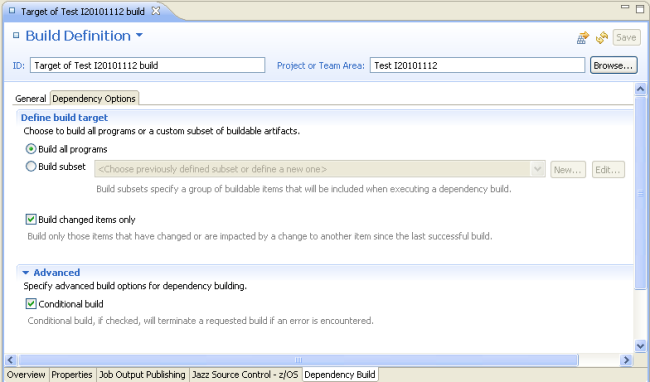Click the vertical scrollbar up arrow
Viewport: 650px width, 382px height.
[x=640, y=89]
